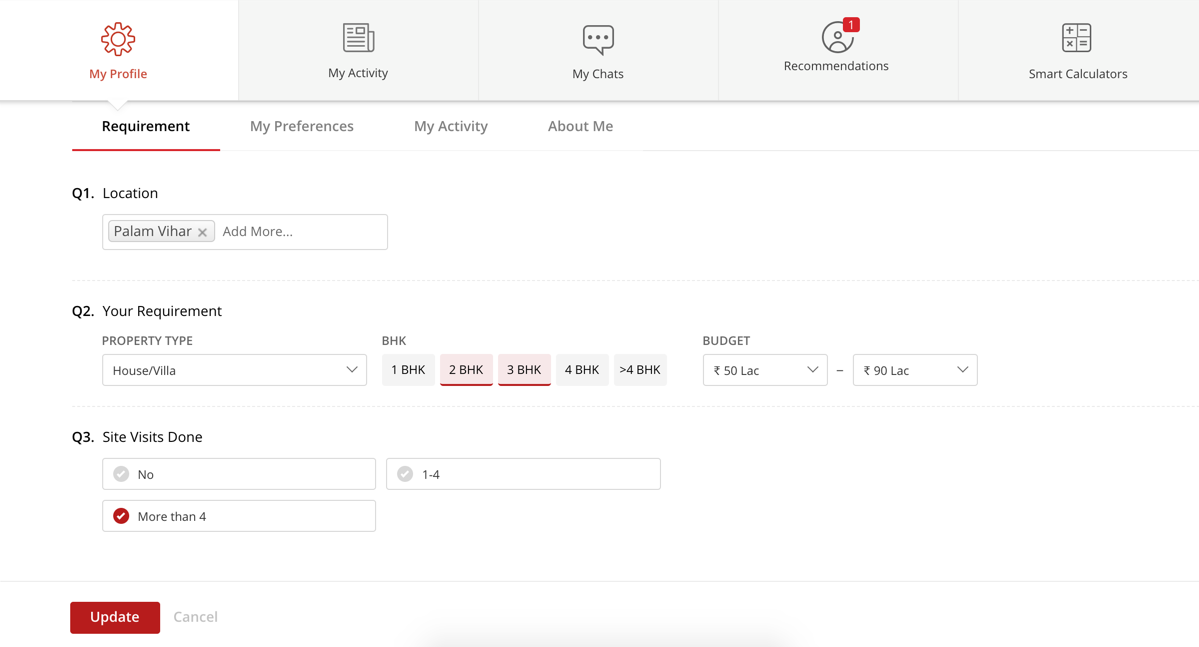
Task: Select the 4 BHK option
Action: [582, 370]
